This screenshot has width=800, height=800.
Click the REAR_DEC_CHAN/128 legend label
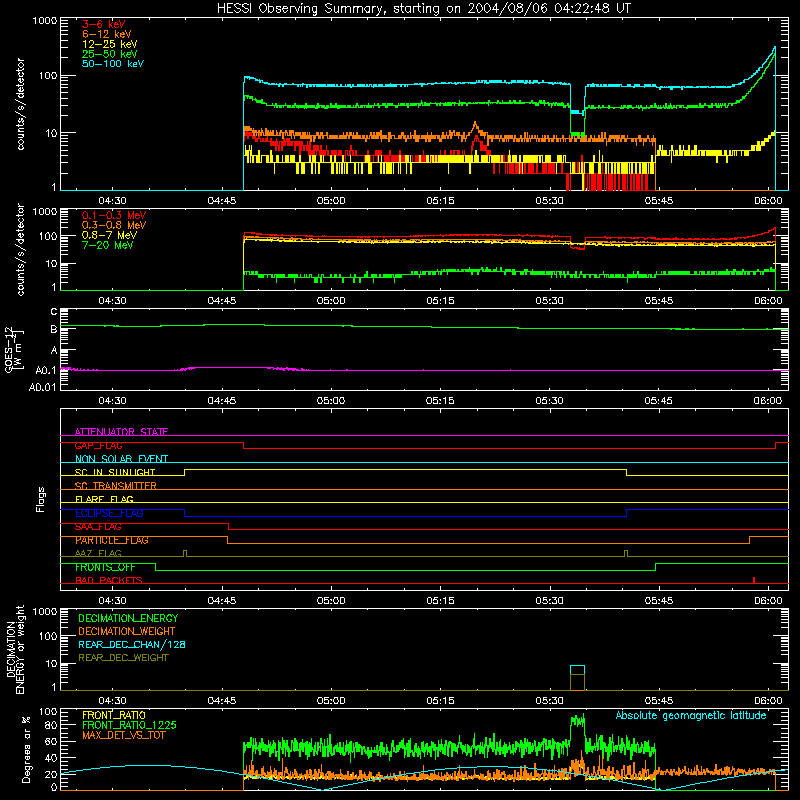tap(132, 644)
